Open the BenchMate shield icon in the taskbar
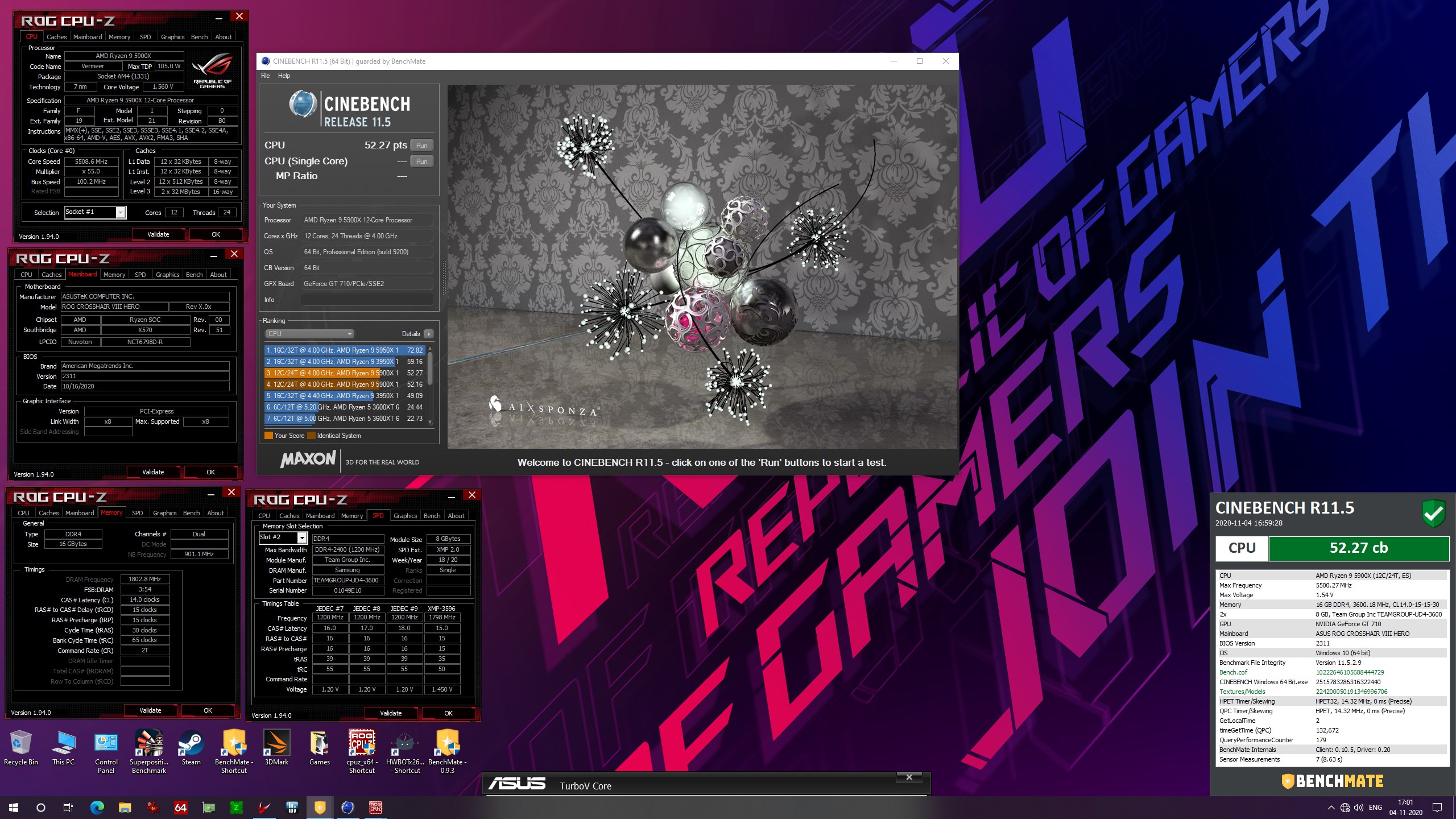This screenshot has height=819, width=1456. coord(320,807)
